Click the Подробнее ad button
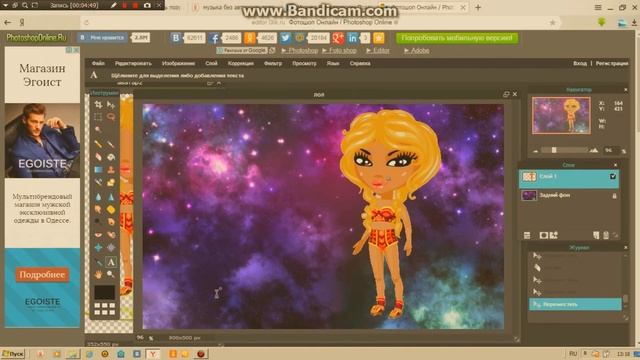Viewport: 640px width, 360px height. pos(42,275)
